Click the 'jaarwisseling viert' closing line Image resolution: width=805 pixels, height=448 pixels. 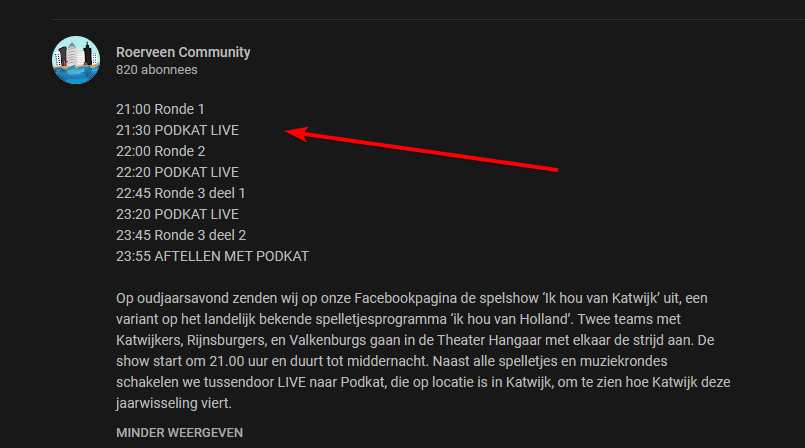174,403
